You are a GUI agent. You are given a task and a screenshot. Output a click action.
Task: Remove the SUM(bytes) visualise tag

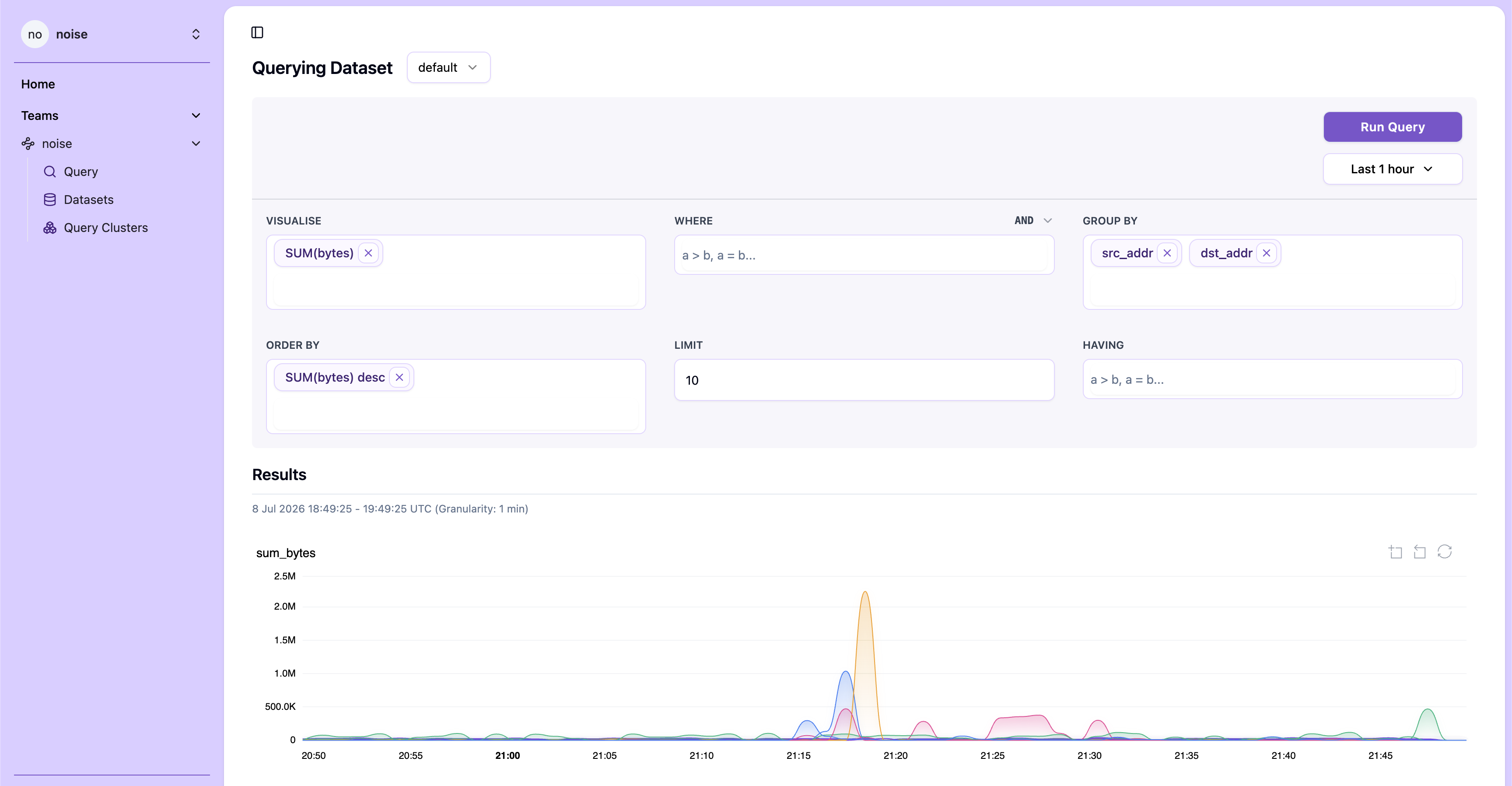[x=369, y=253]
